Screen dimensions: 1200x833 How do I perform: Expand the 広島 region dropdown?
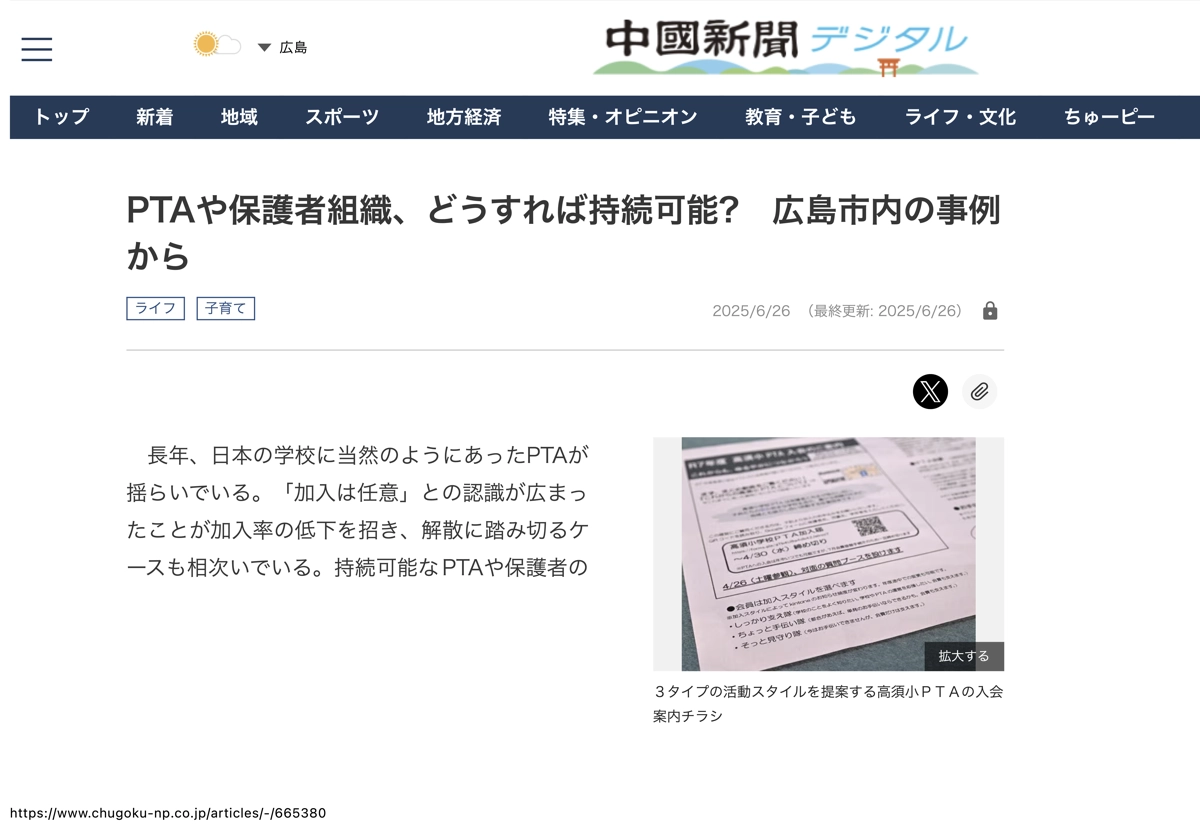point(283,47)
